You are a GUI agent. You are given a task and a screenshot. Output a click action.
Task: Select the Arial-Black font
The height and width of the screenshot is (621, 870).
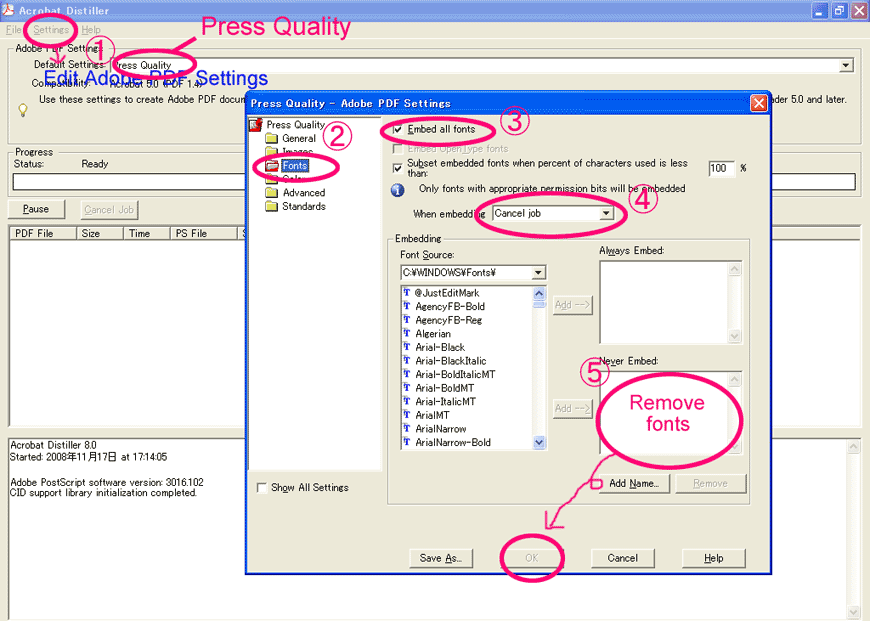click(x=440, y=347)
